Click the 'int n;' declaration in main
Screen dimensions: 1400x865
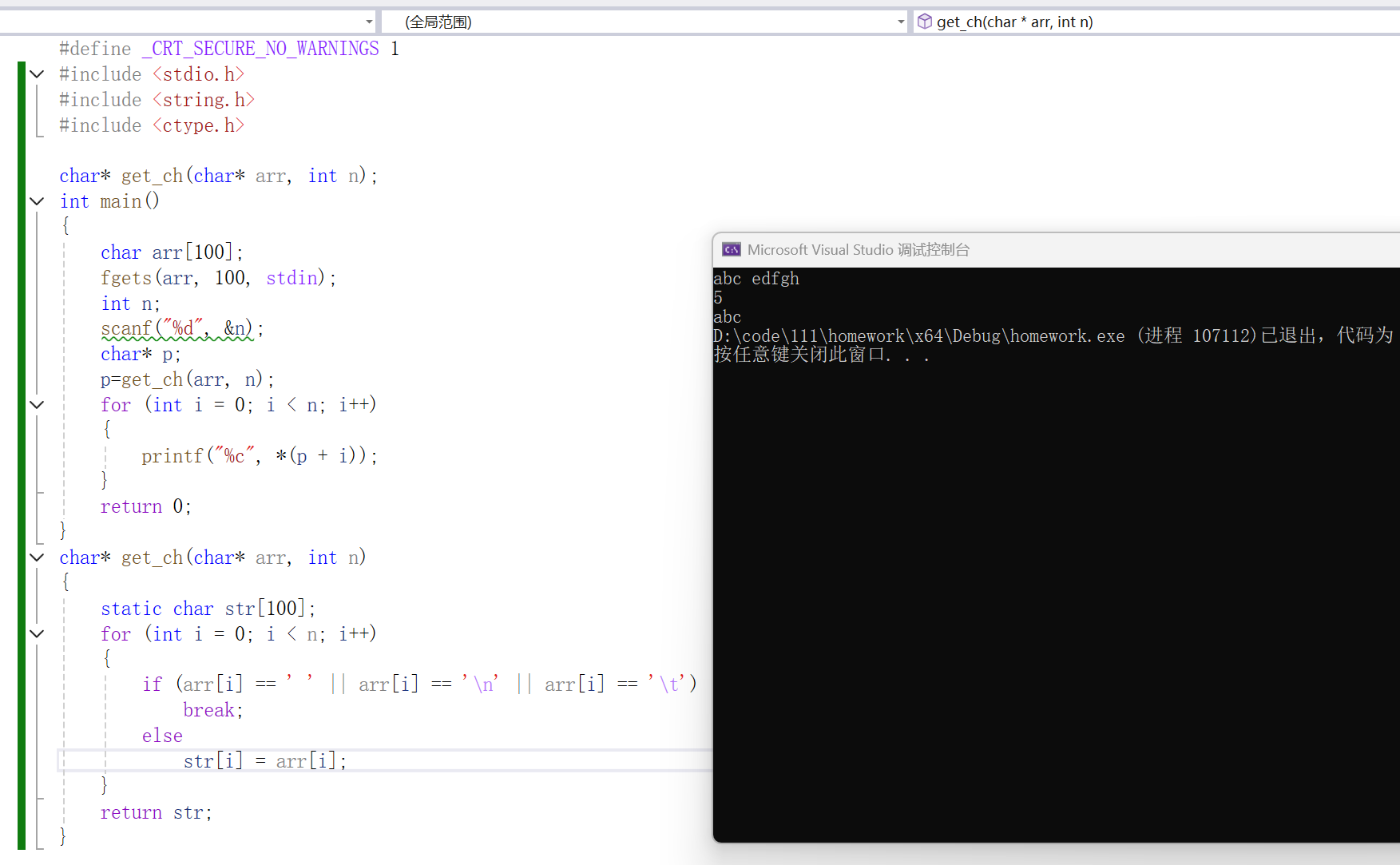tap(130, 304)
